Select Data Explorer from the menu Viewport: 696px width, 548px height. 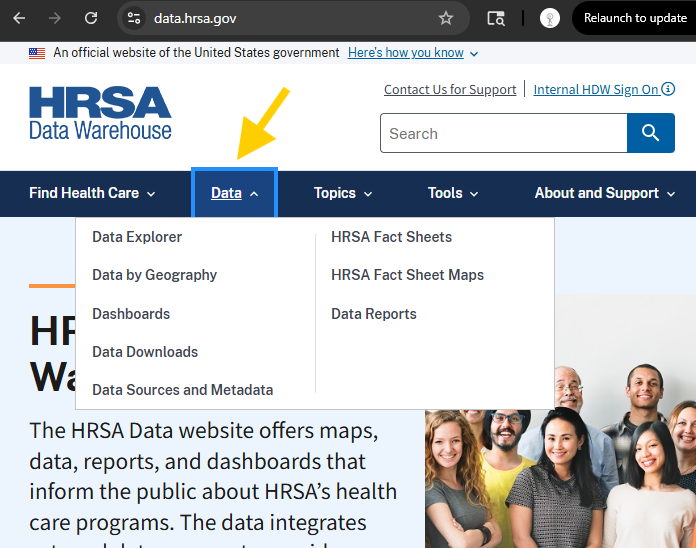tap(137, 237)
